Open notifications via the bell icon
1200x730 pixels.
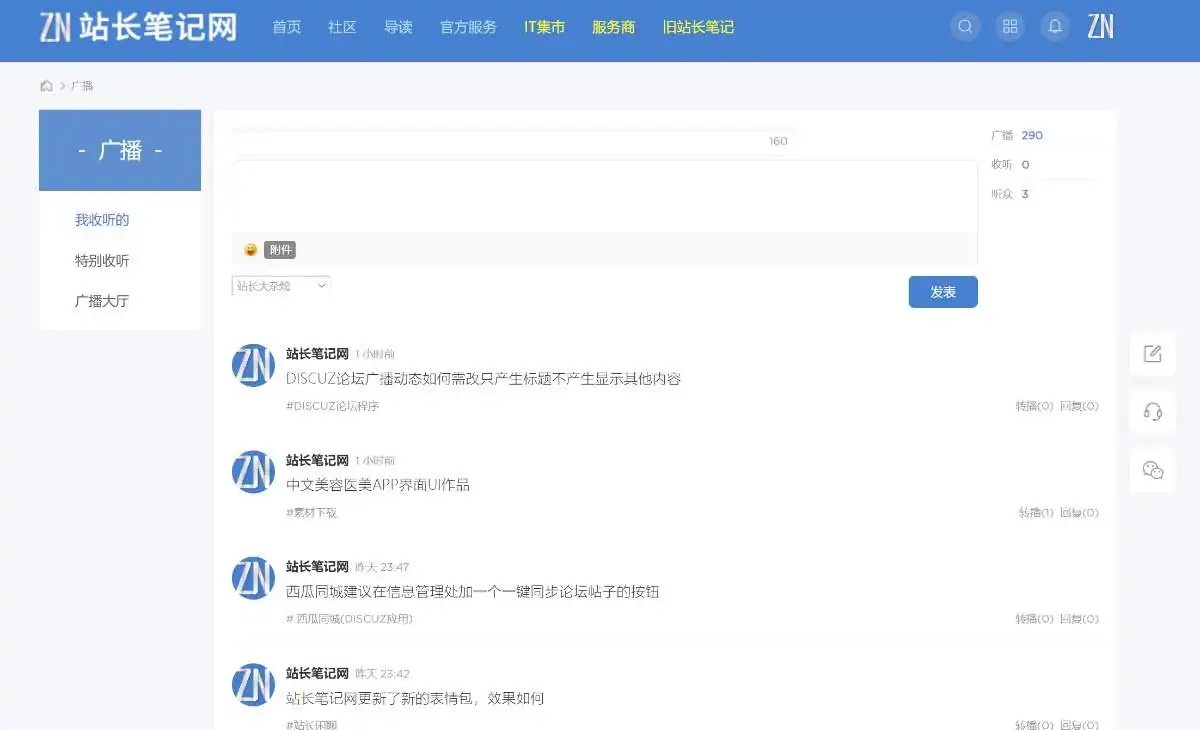click(1055, 27)
